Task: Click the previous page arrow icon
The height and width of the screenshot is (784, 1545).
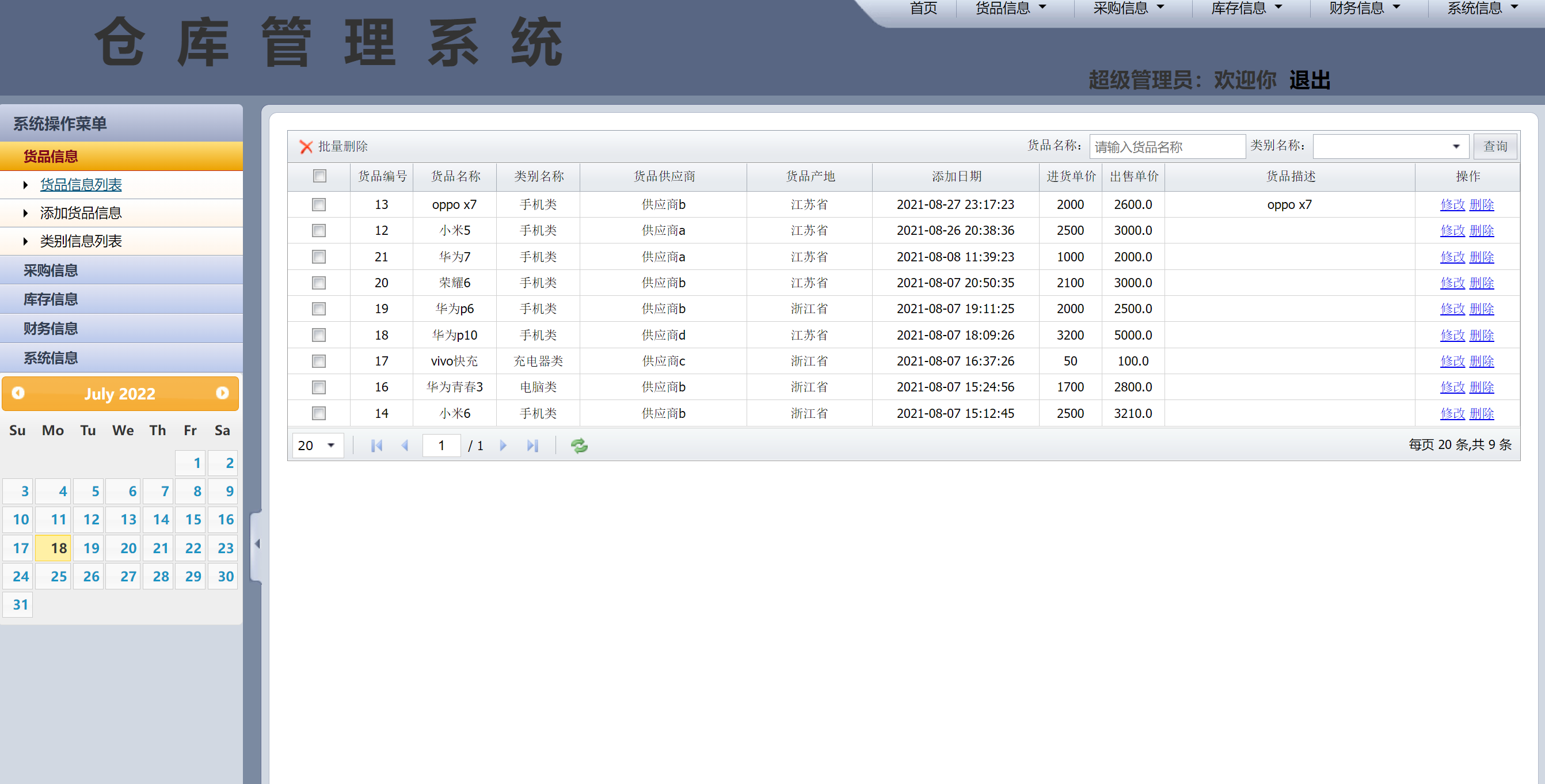Action: 405,445
